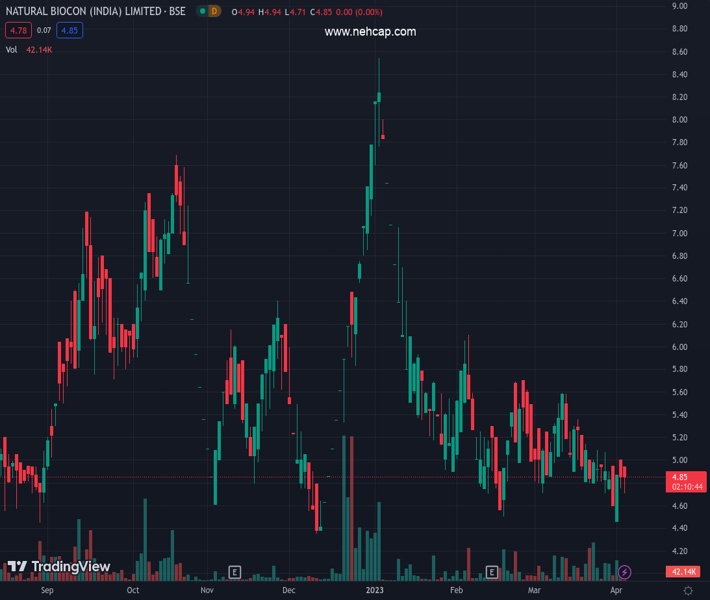Click the blue 4.85 buy price box
Image resolution: width=710 pixels, height=600 pixels.
pos(70,30)
